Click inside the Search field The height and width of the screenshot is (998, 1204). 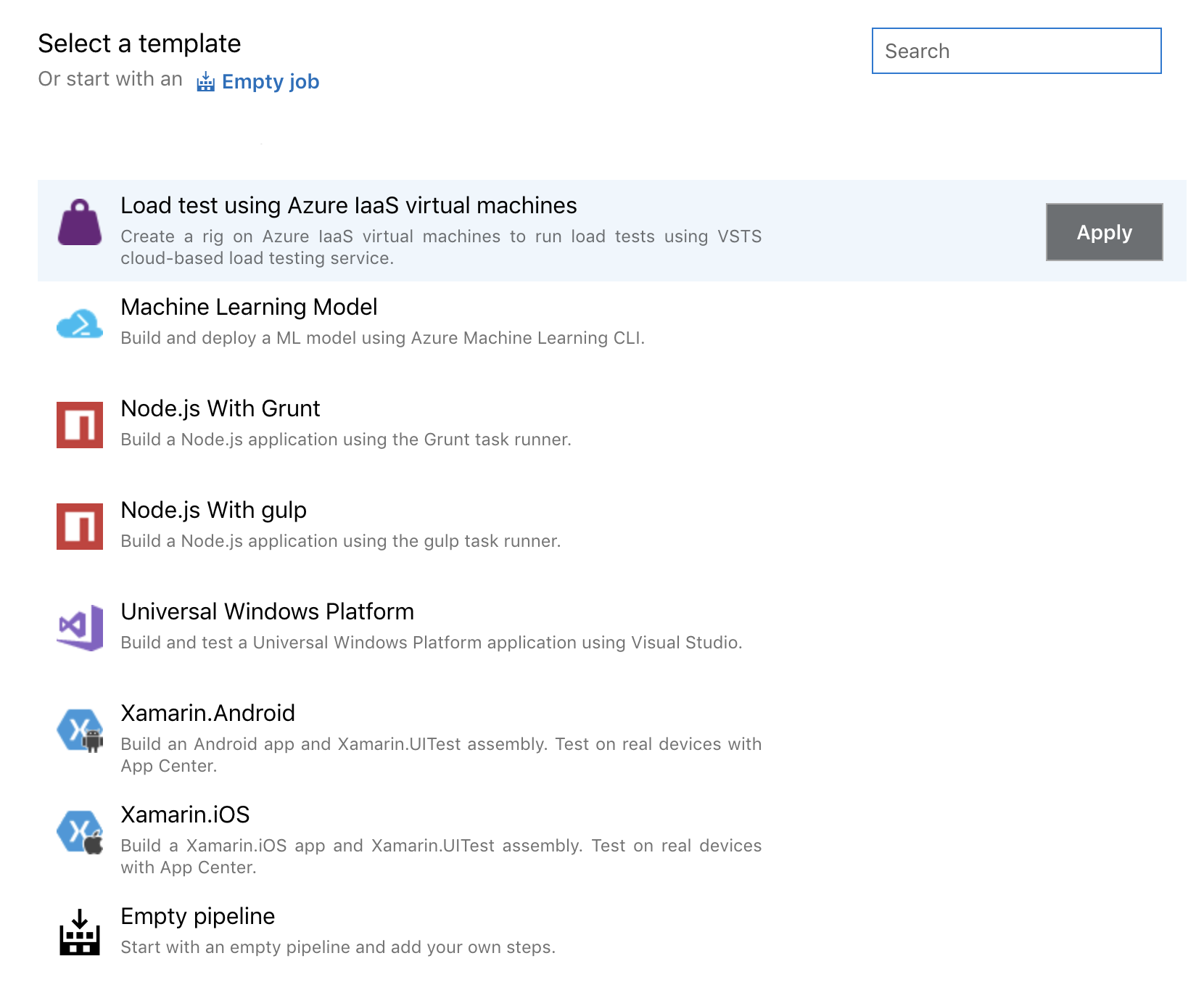(1014, 51)
